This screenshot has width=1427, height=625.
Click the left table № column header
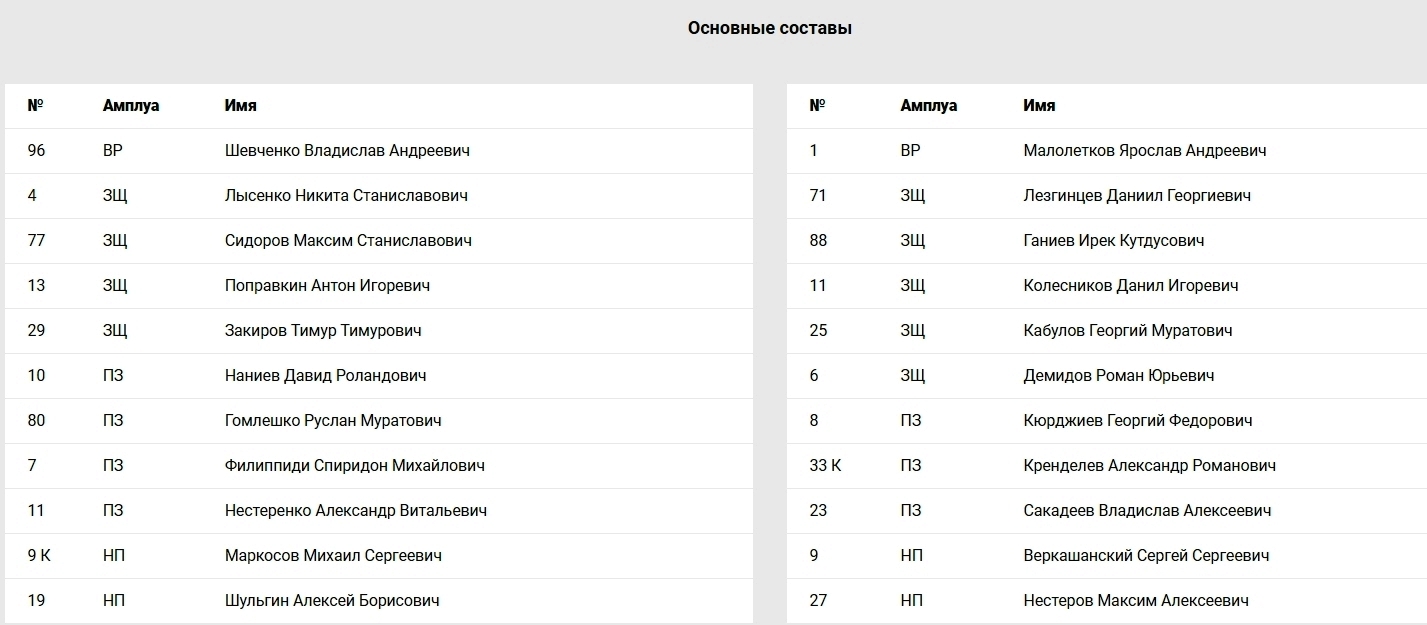pyautogui.click(x=36, y=105)
